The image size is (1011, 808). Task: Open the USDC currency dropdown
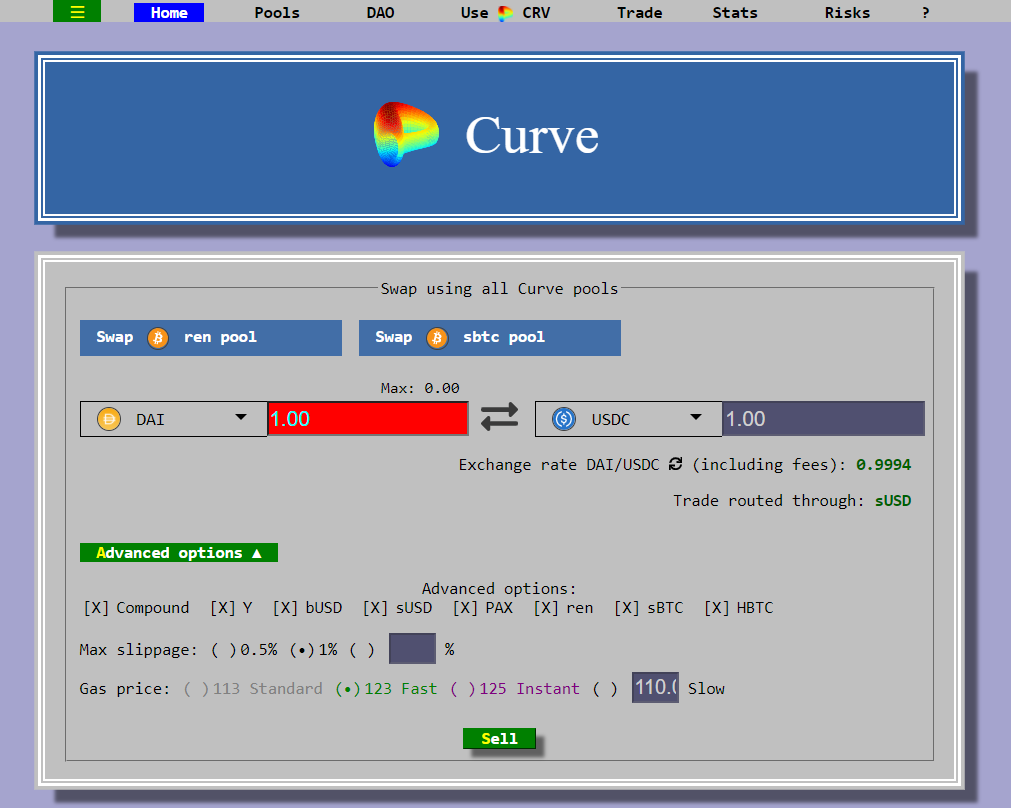point(628,419)
